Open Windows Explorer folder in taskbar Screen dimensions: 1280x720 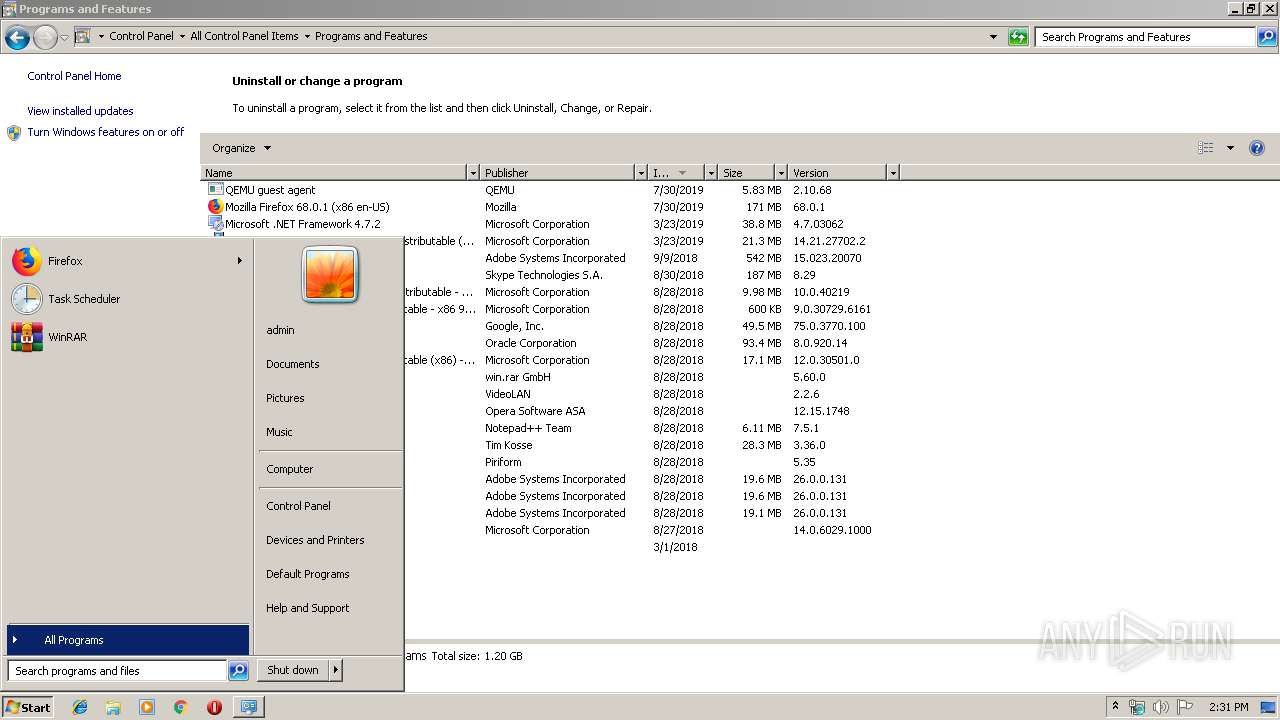click(x=113, y=707)
